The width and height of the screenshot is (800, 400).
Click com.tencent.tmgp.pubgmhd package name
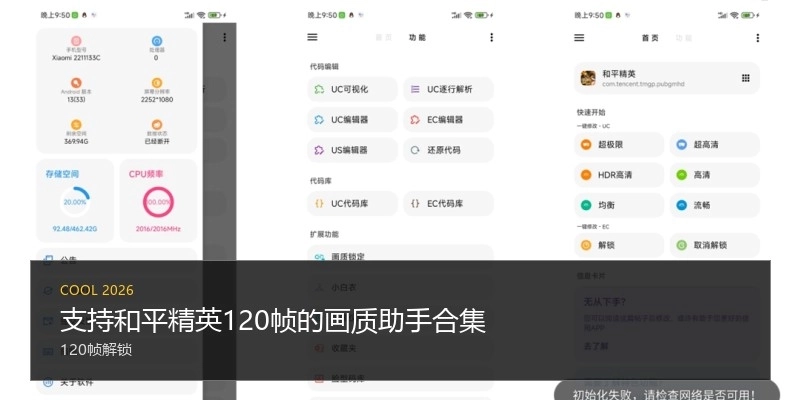pyautogui.click(x=643, y=84)
